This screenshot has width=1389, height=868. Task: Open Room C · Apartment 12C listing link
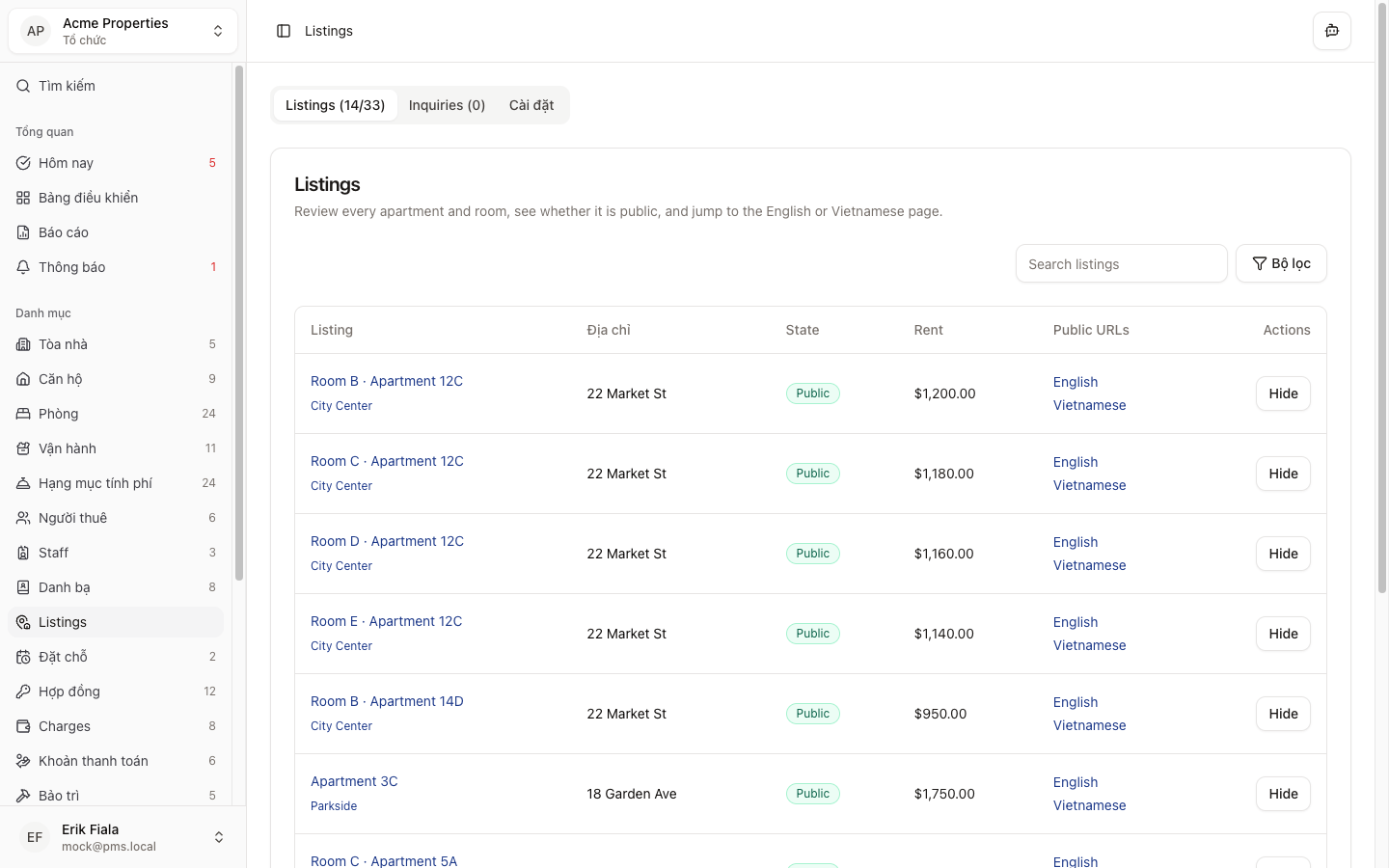[387, 461]
